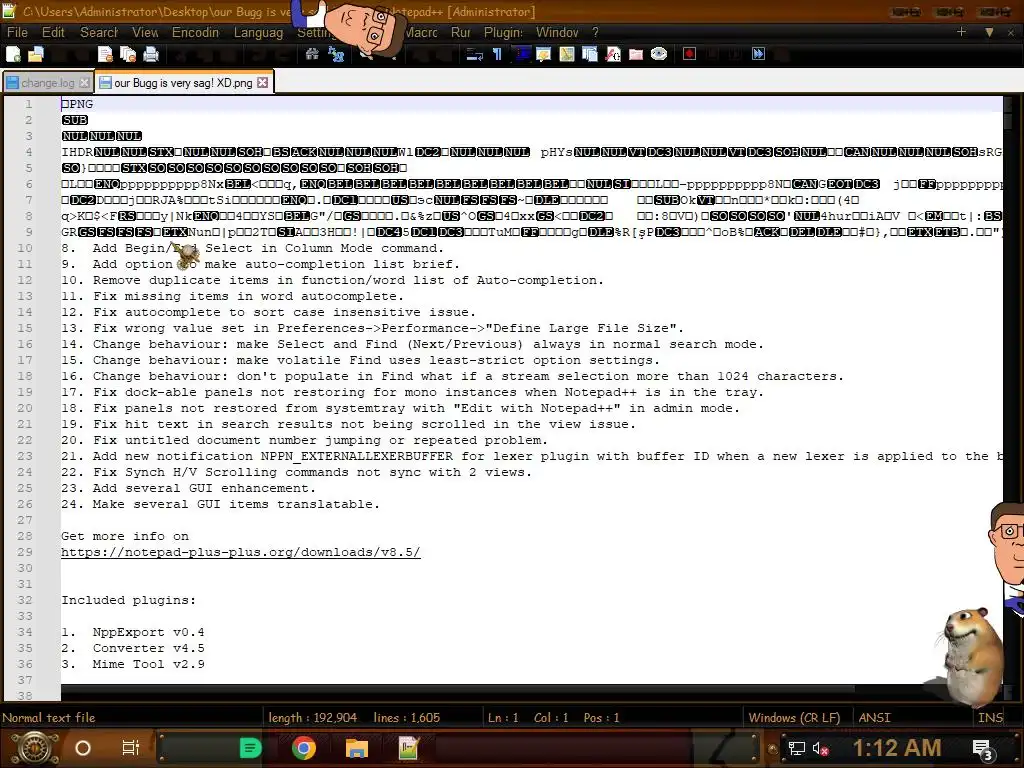Open the File menu

[17, 32]
